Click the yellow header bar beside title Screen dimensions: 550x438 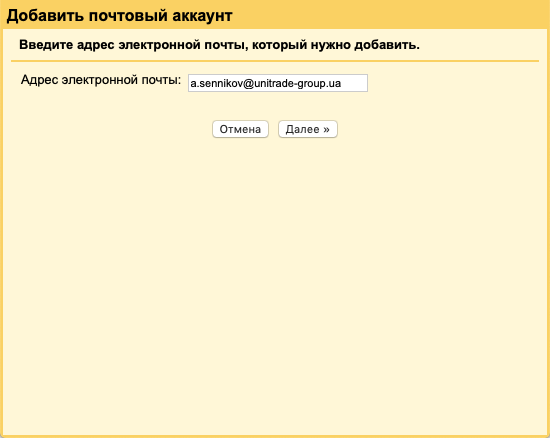pos(389,15)
